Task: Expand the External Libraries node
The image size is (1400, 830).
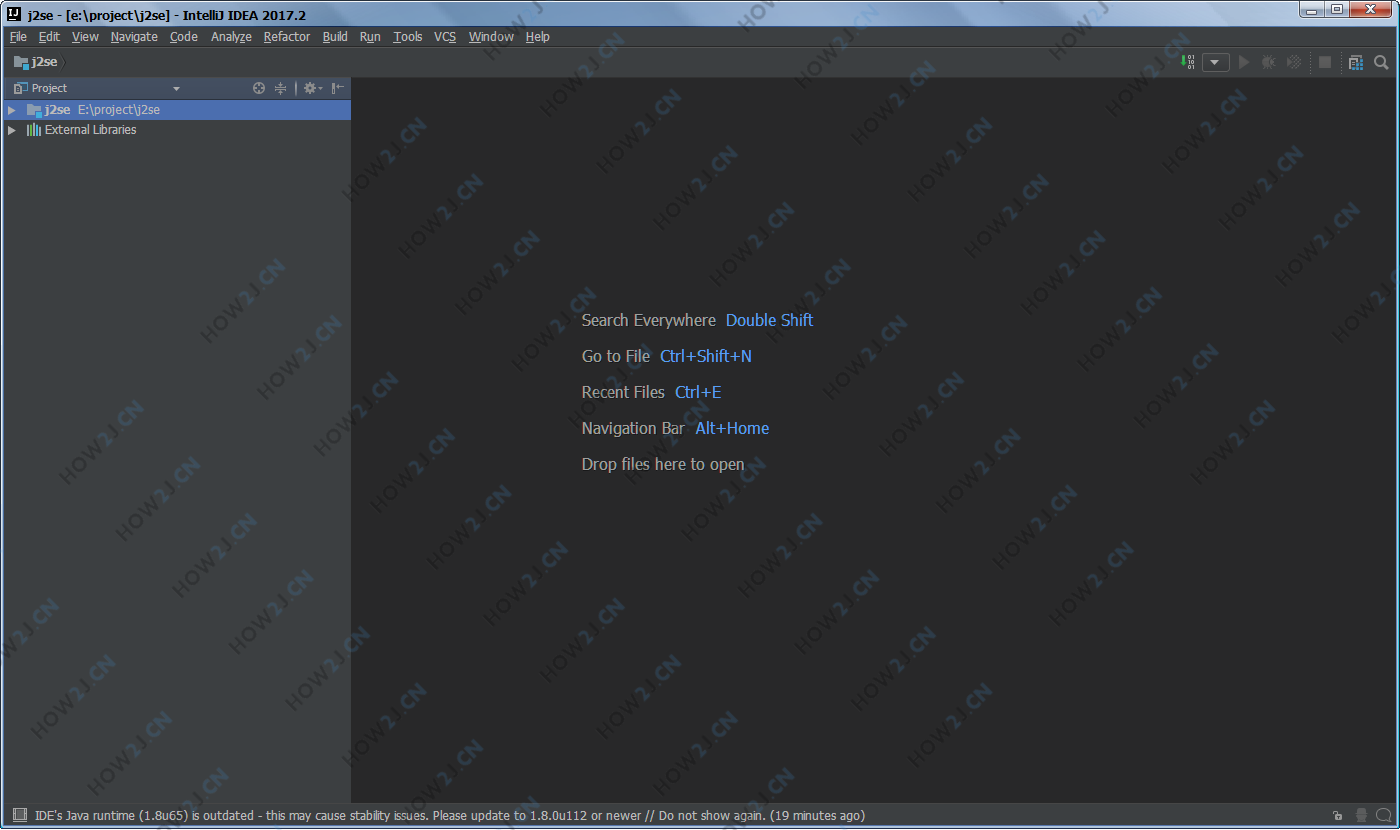Action: point(12,130)
